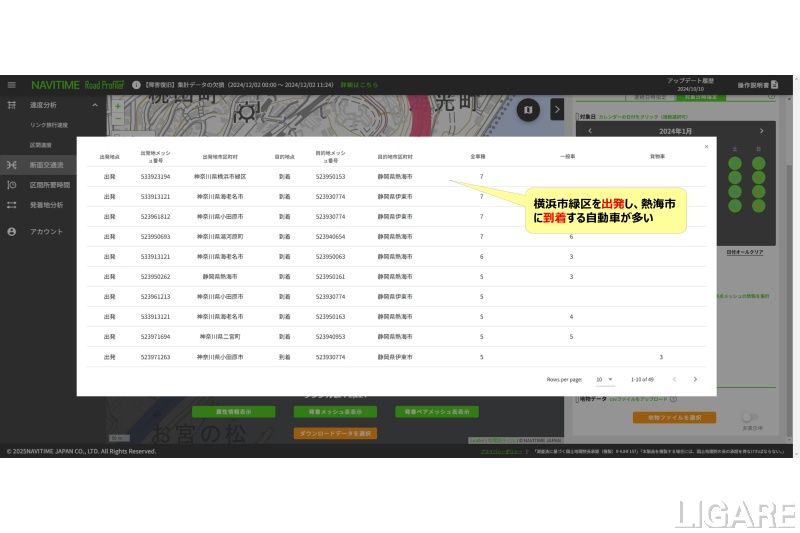The image size is (800, 533).
Task: Open the 操作説明書 document icon
Action: pos(775,85)
